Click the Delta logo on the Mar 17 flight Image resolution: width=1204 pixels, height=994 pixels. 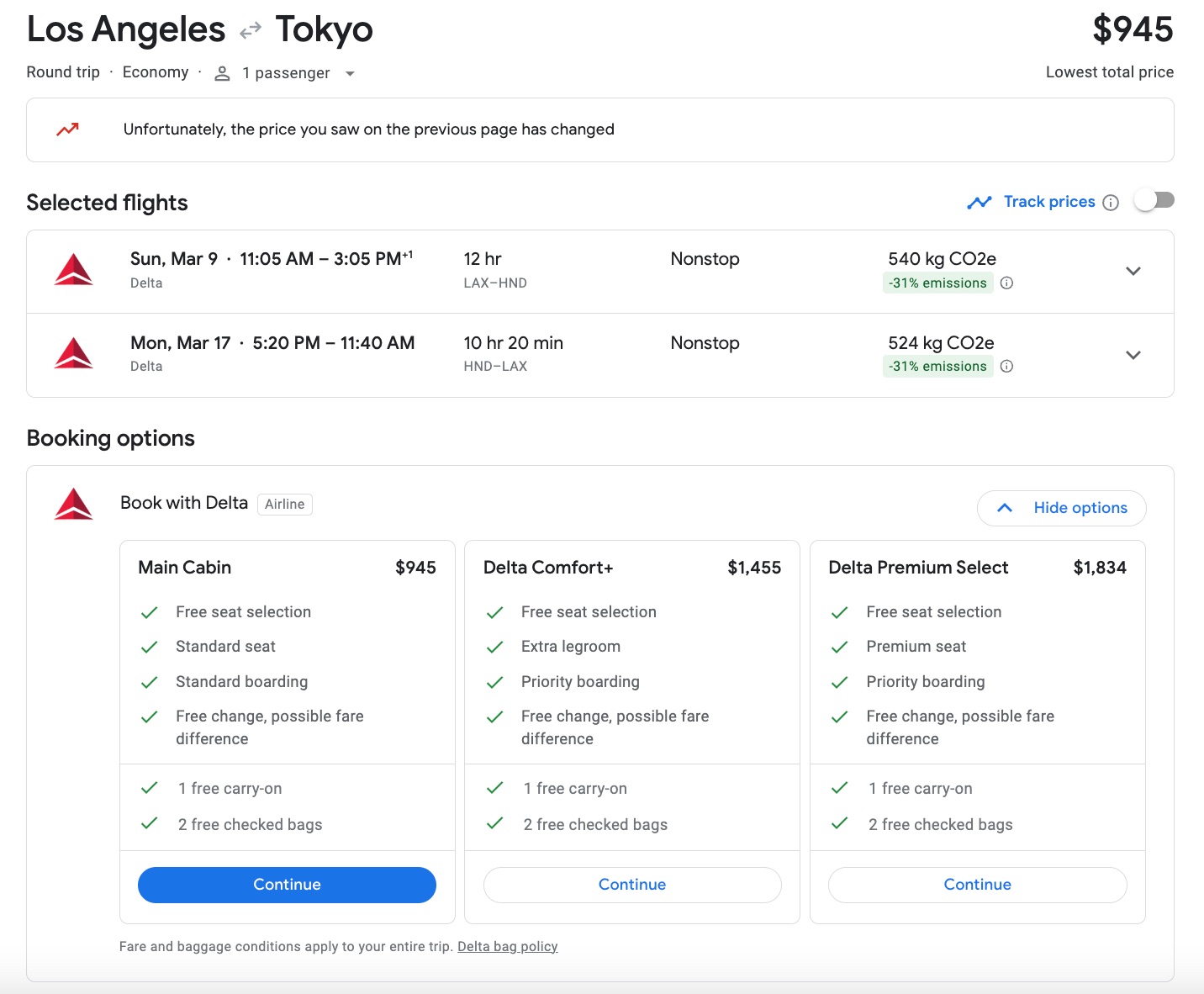pos(74,354)
